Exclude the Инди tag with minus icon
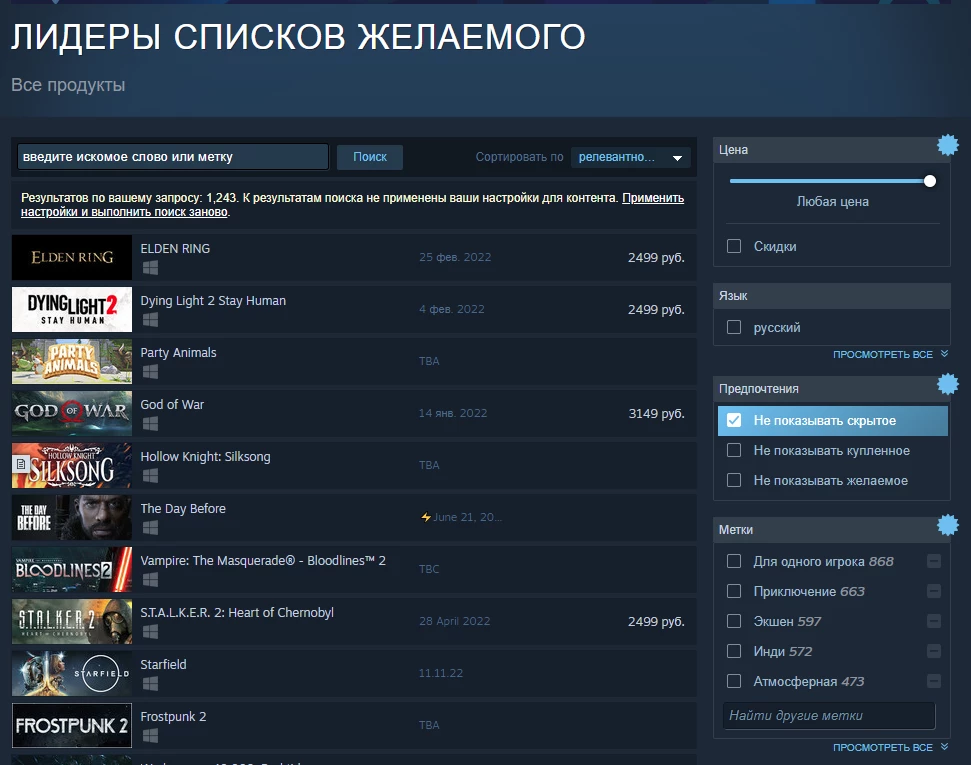971x765 pixels. click(x=934, y=651)
